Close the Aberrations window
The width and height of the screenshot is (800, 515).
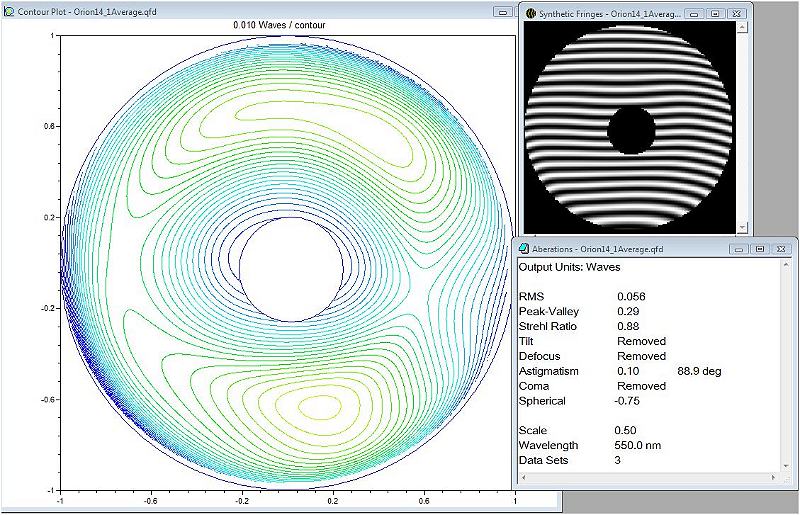pyautogui.click(x=781, y=249)
